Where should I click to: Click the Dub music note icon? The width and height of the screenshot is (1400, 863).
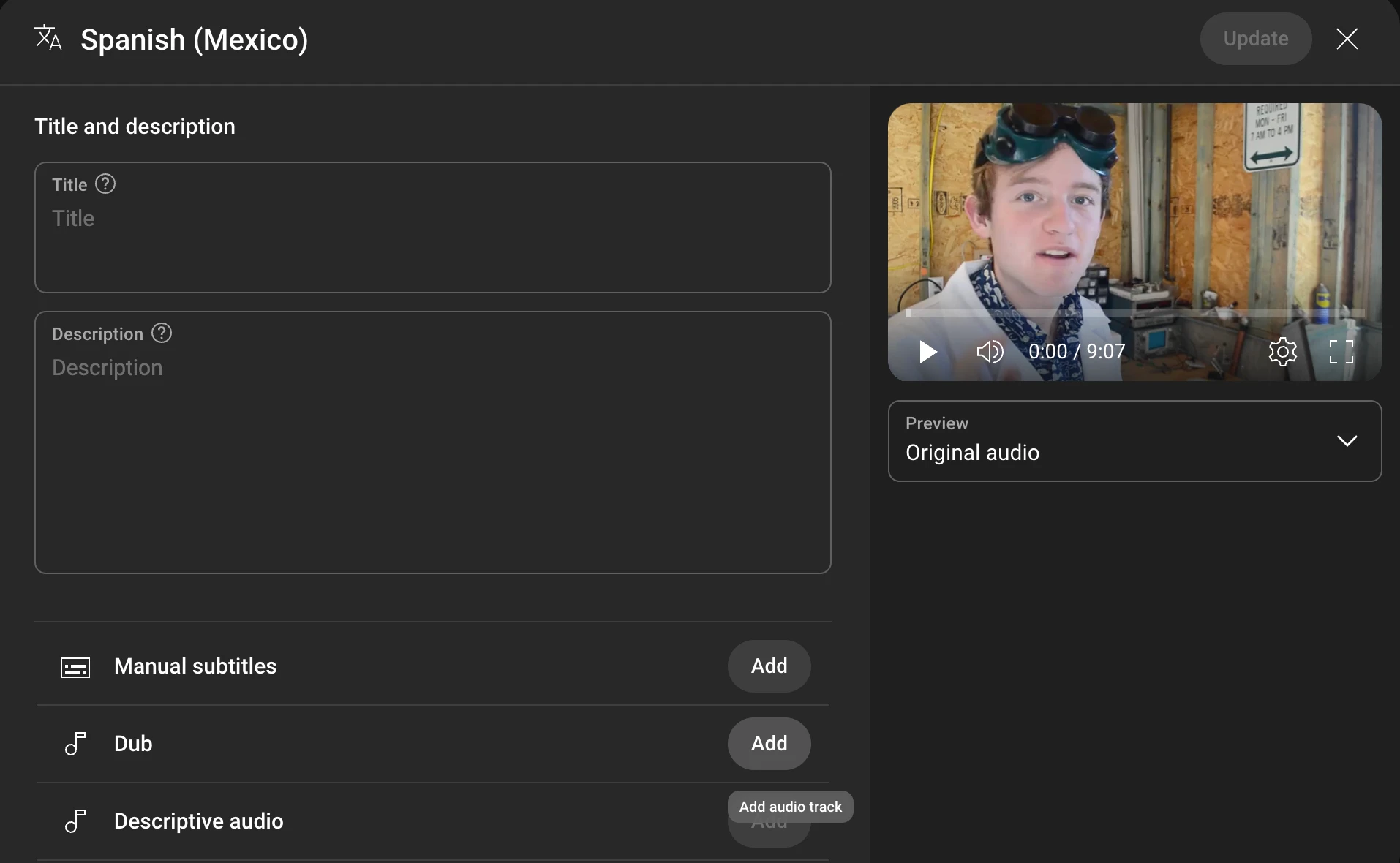[75, 744]
